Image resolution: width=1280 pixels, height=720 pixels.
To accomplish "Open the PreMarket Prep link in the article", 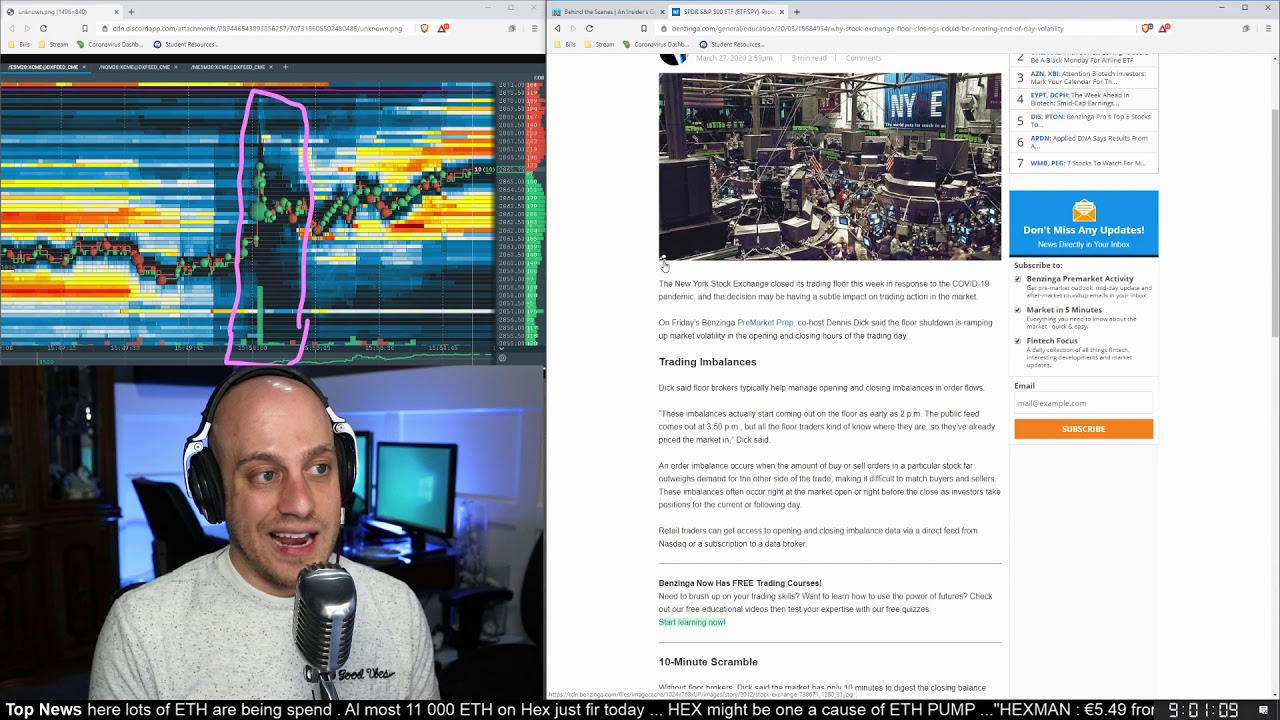I will pos(765,323).
